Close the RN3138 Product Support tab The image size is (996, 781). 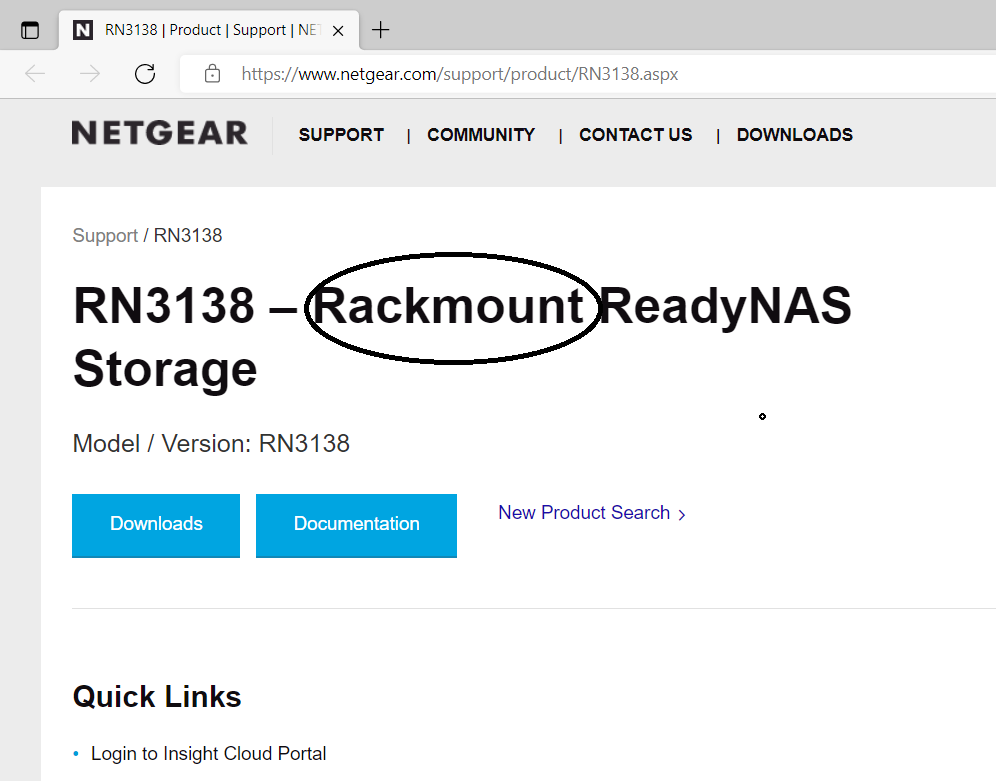(338, 30)
